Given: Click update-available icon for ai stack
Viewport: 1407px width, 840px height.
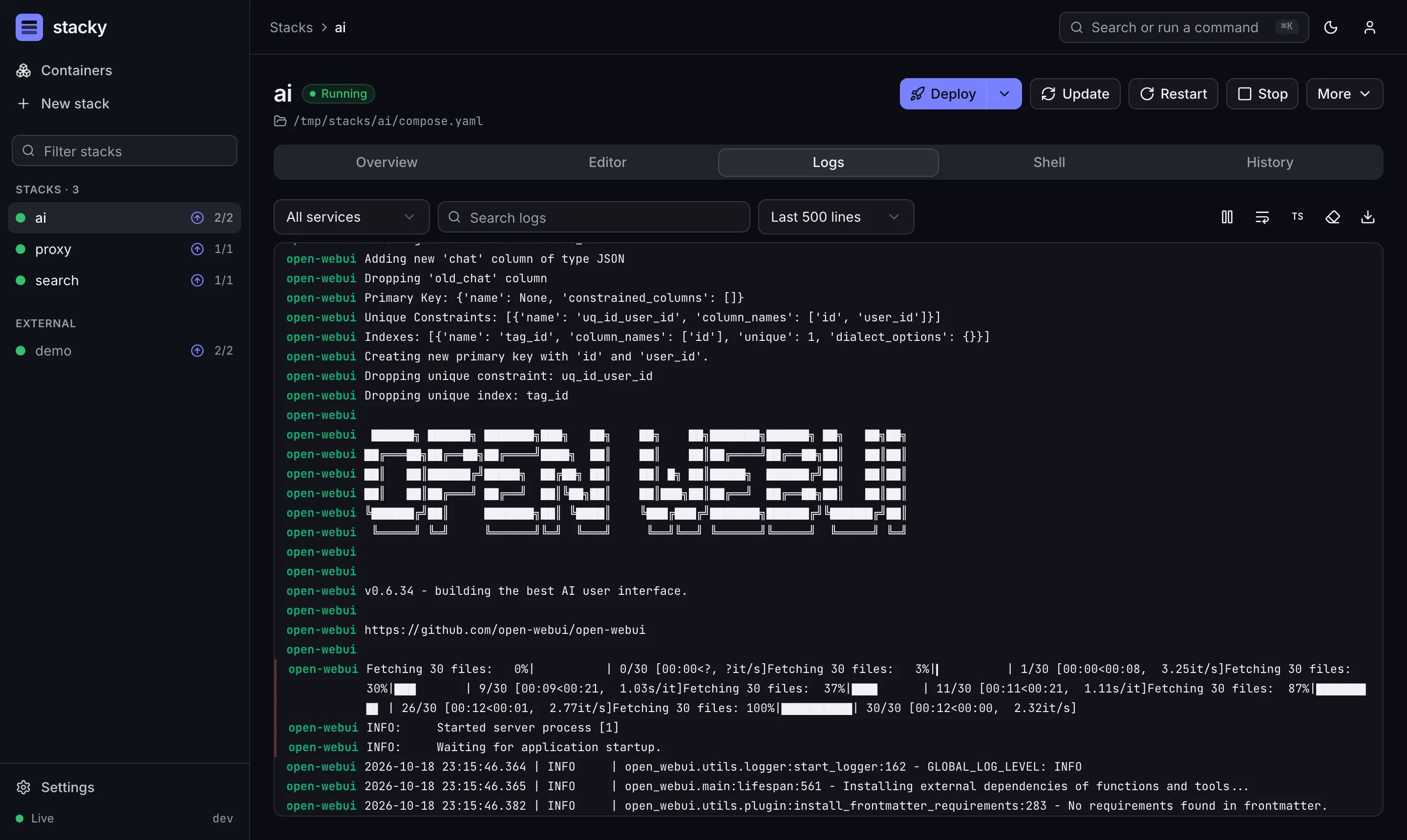Looking at the screenshot, I should coord(197,218).
